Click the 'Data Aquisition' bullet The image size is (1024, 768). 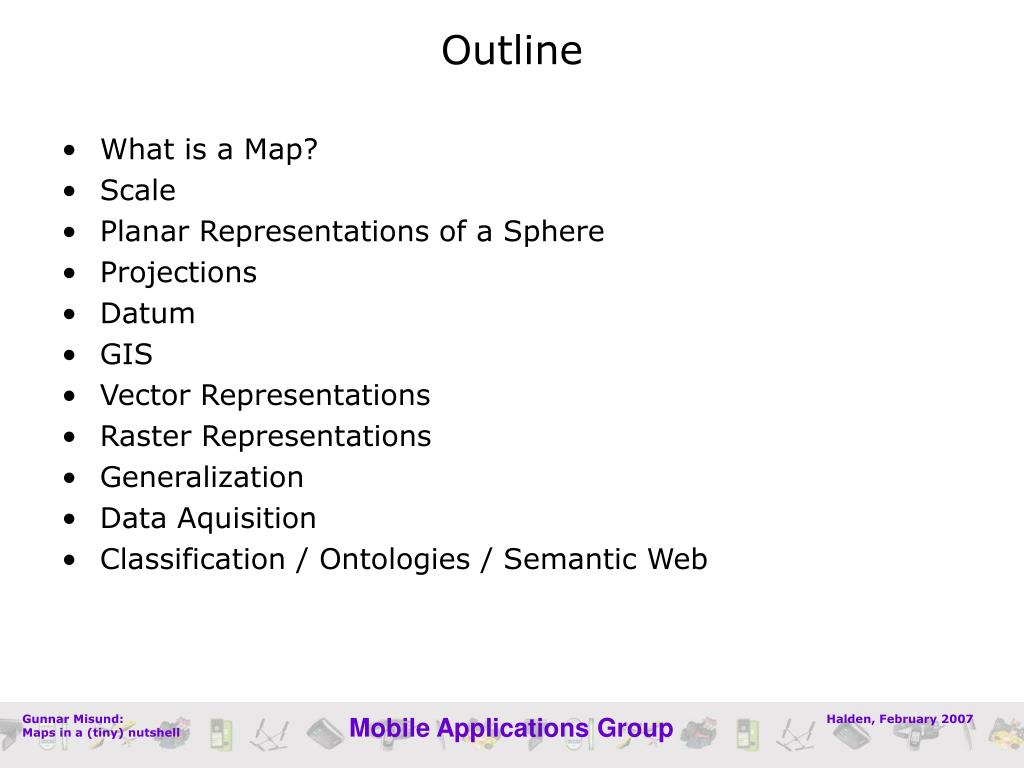coord(208,519)
